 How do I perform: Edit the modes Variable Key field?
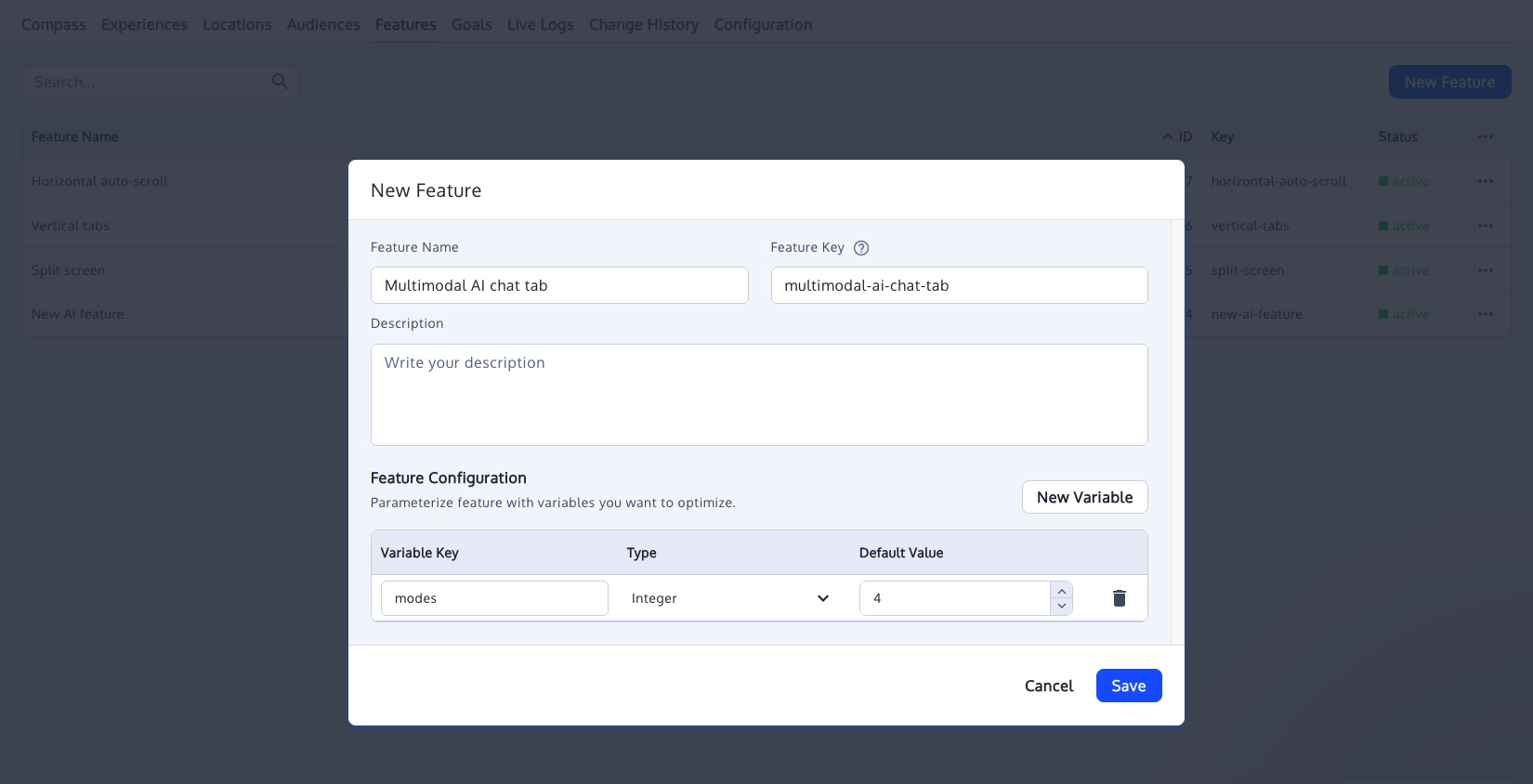[494, 598]
